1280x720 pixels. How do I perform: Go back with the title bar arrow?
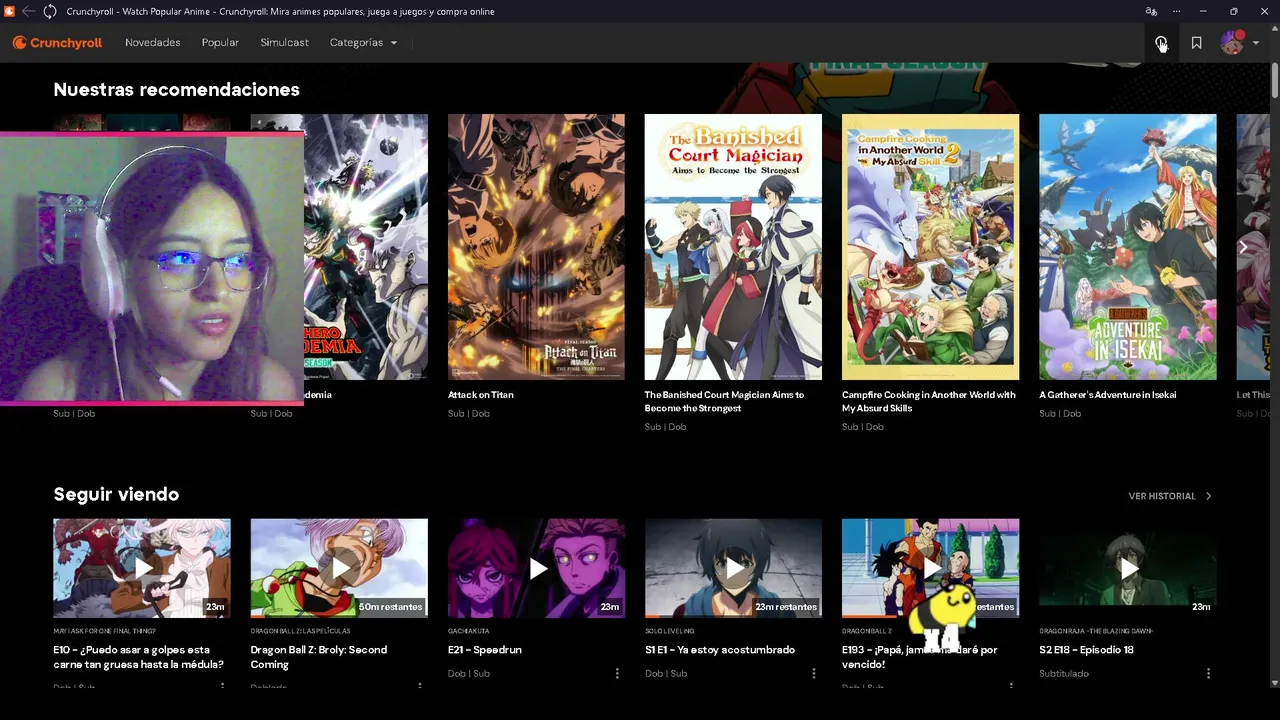click(29, 11)
